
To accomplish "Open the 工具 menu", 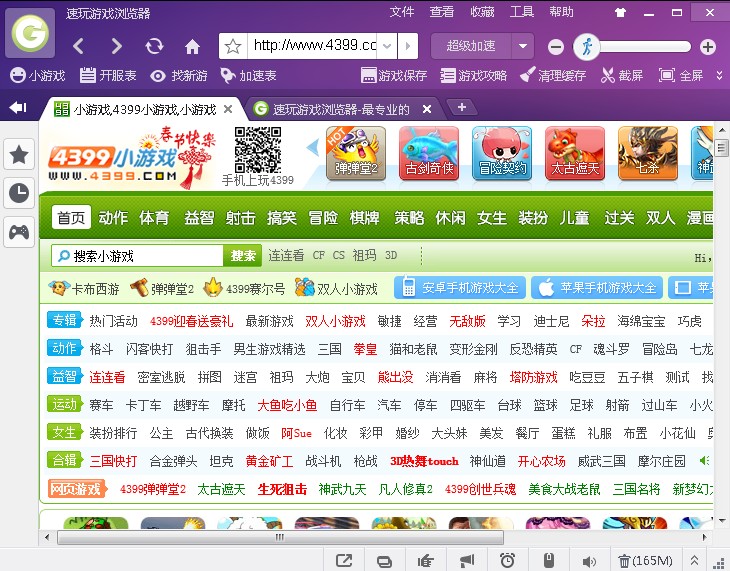I will 522,12.
